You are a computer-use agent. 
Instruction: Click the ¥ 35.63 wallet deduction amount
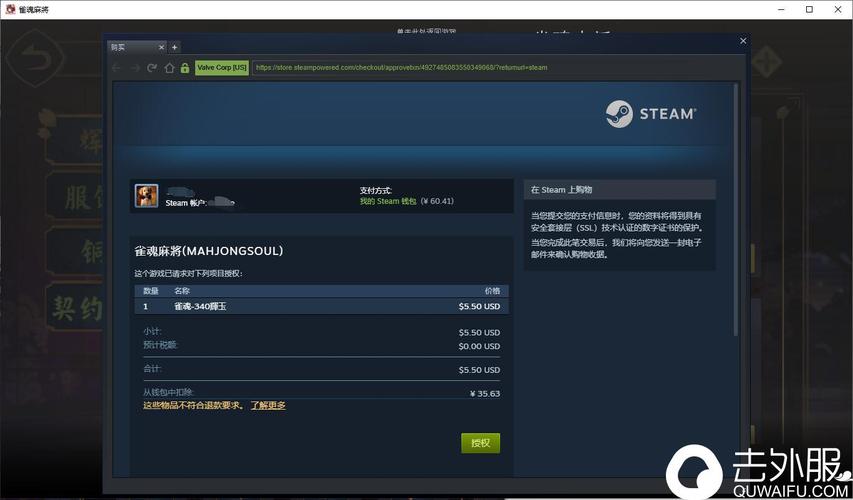[x=485, y=393]
